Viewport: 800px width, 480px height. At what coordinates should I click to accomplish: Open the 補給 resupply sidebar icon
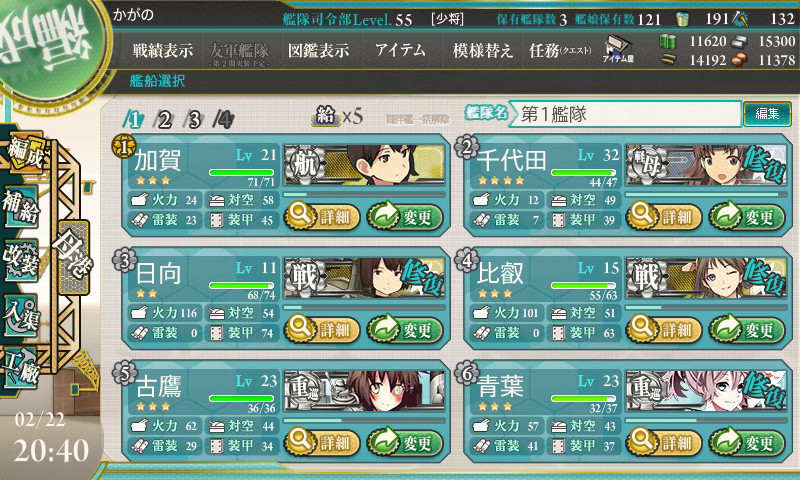coord(21,207)
